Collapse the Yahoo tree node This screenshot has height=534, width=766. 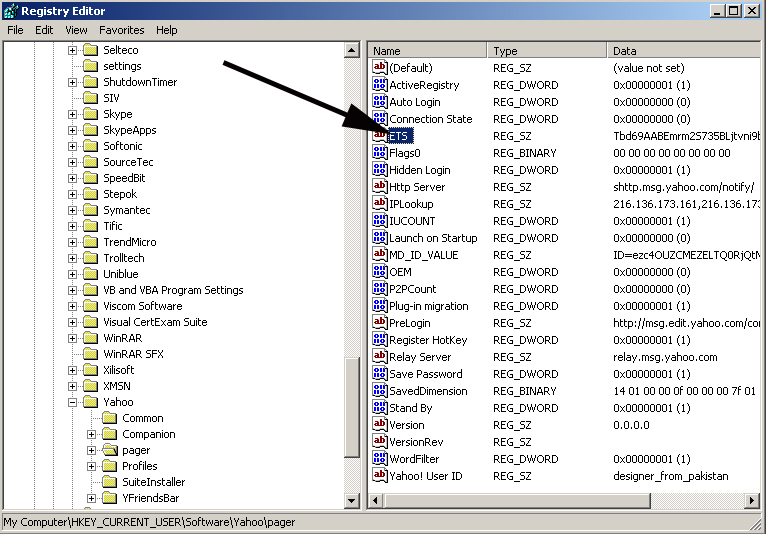point(73,402)
